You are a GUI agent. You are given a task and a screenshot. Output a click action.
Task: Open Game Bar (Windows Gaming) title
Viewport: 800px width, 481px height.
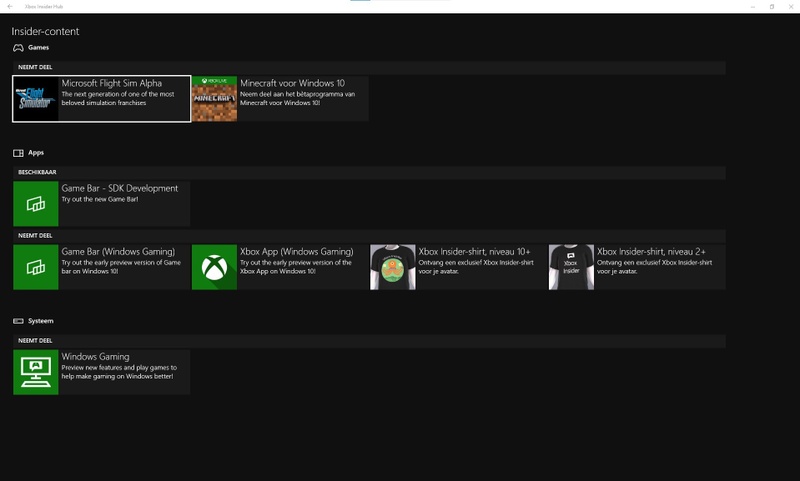[x=118, y=251]
